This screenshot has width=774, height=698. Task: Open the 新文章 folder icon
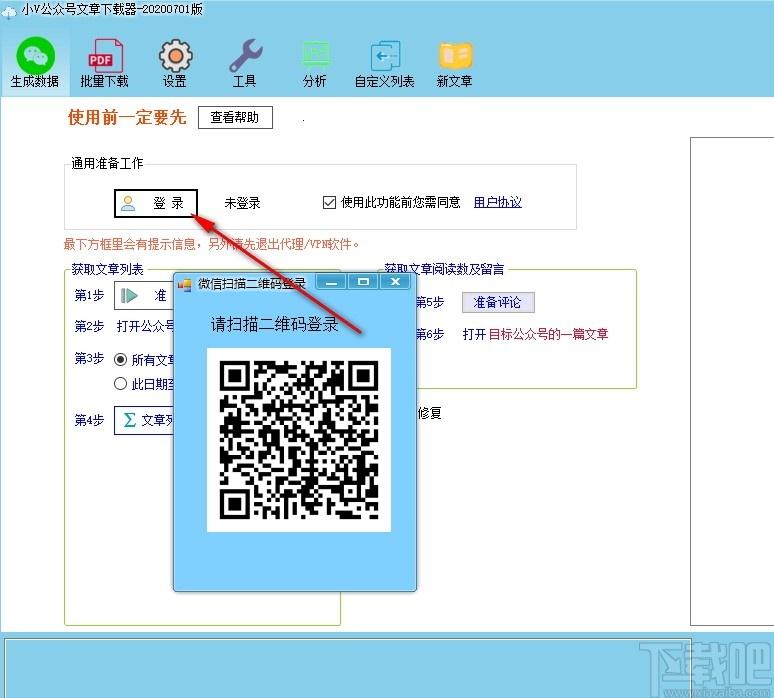tap(455, 63)
